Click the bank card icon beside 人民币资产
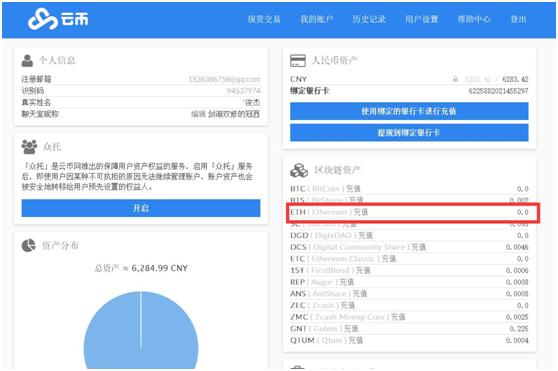 pos(298,60)
